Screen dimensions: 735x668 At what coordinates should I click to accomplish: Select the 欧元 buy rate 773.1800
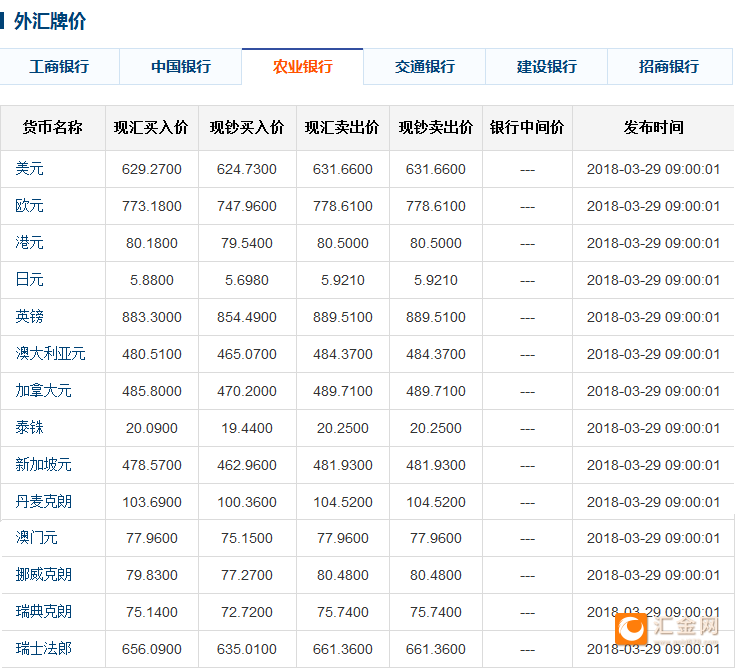click(151, 206)
